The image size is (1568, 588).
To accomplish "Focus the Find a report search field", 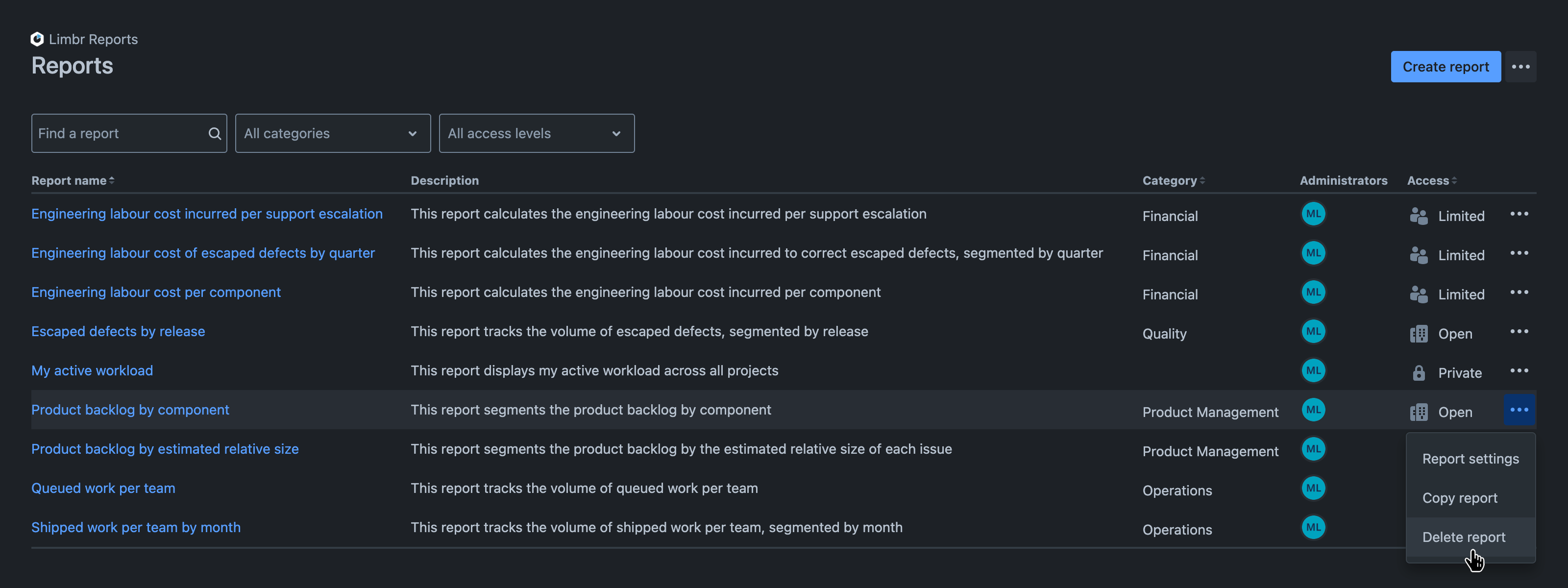I will [x=129, y=133].
